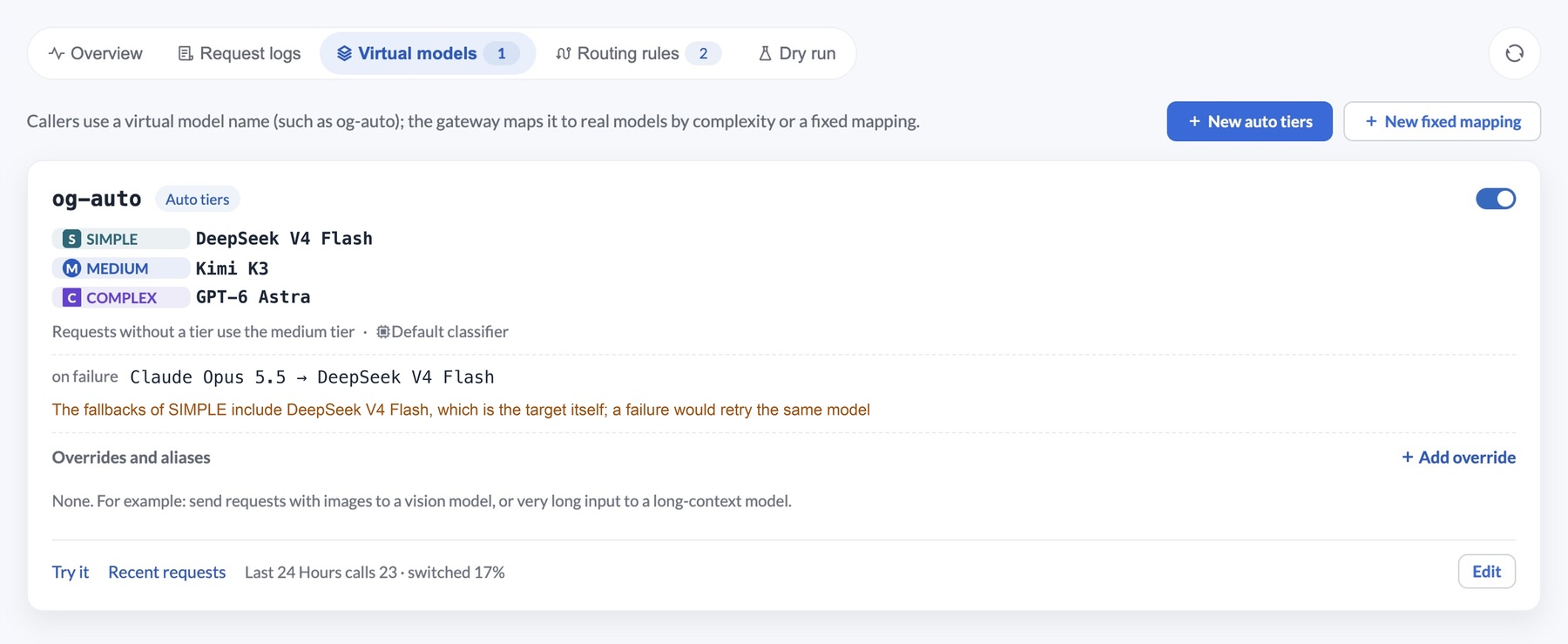The image size is (1568, 644).
Task: Click the S badge of SIMPLE tier
Action: pyautogui.click(x=72, y=239)
